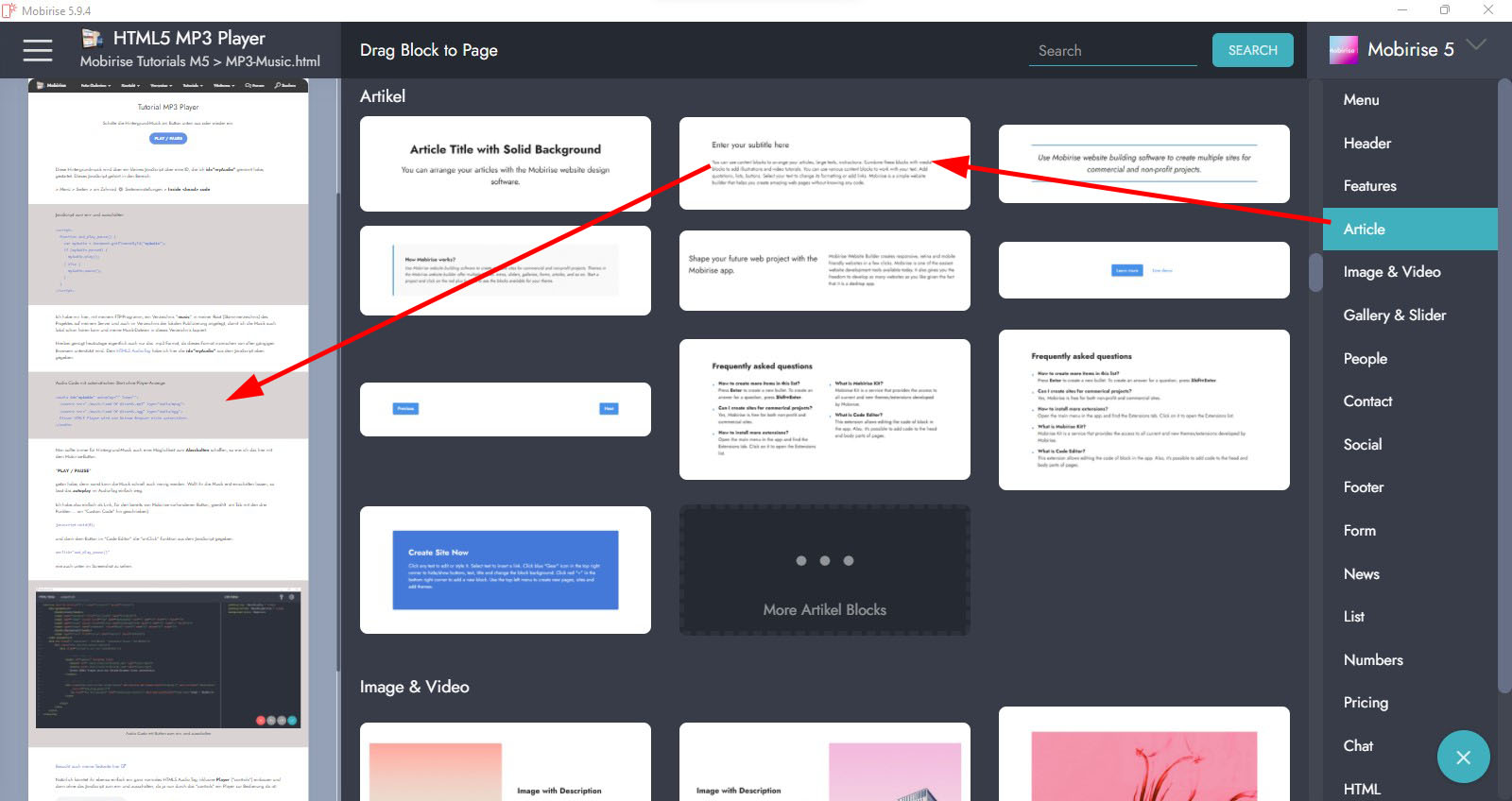1512x801 pixels.
Task: Pick Image with Description block with pink building
Action: click(825, 762)
